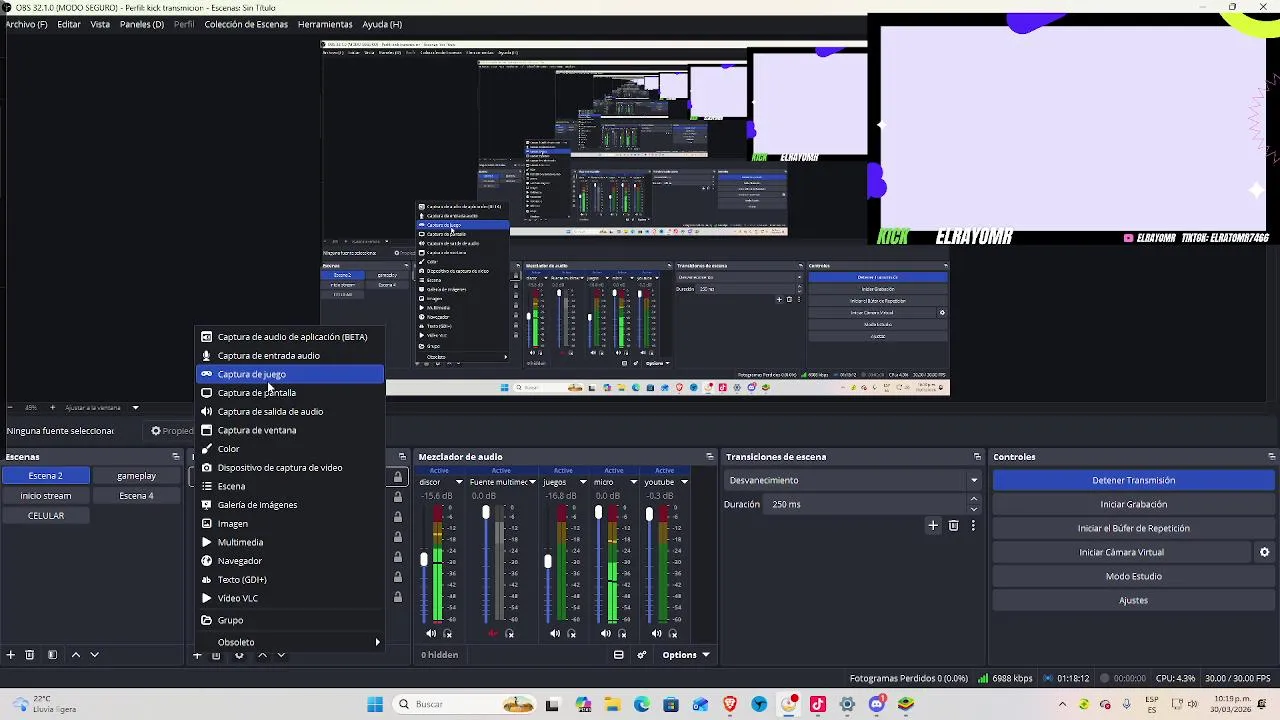Image resolution: width=1280 pixels, height=720 pixels.
Task: Open Discord from taskbar
Action: click(x=877, y=704)
